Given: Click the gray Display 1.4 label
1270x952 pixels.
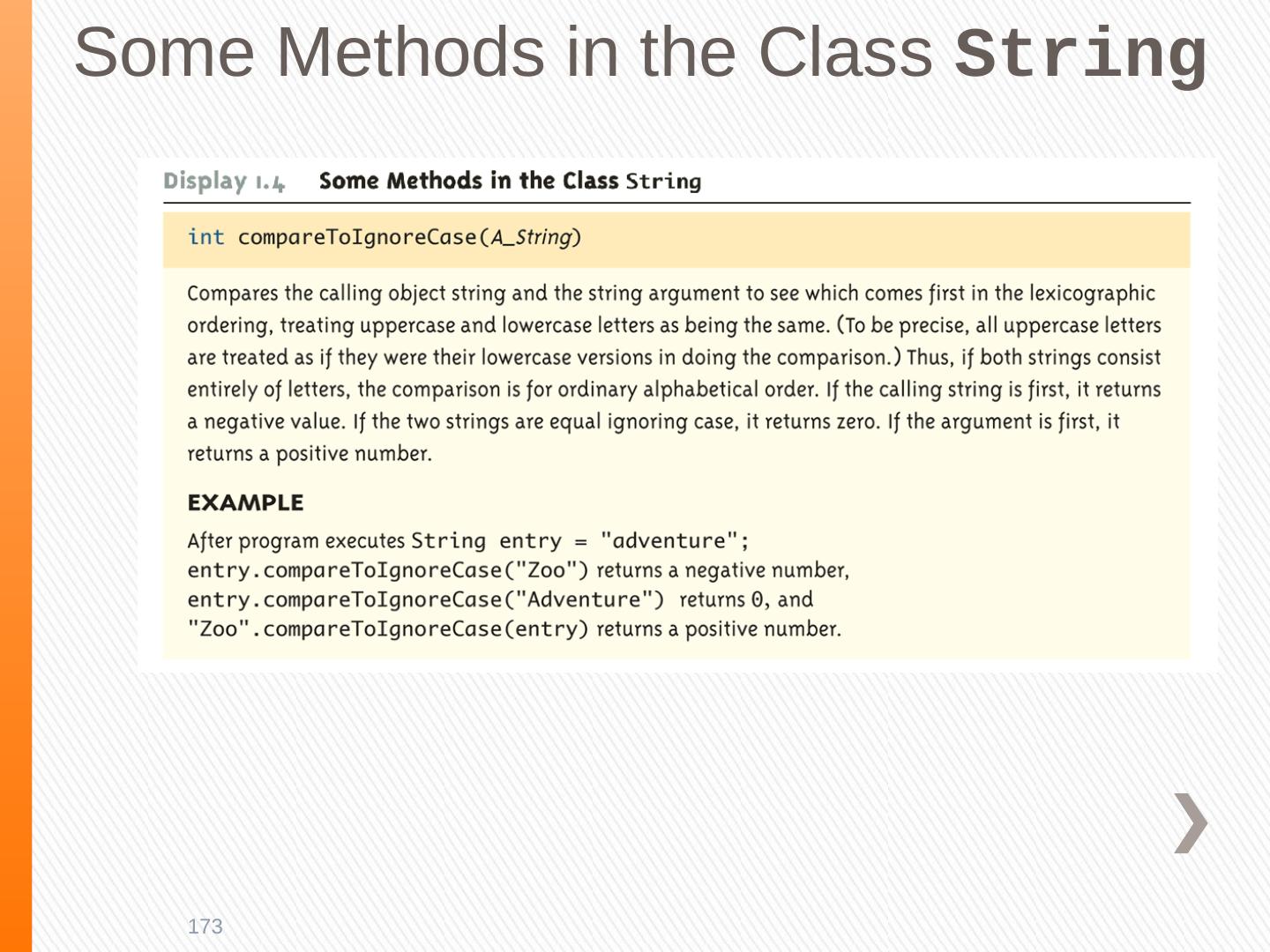Looking at the screenshot, I should (224, 182).
